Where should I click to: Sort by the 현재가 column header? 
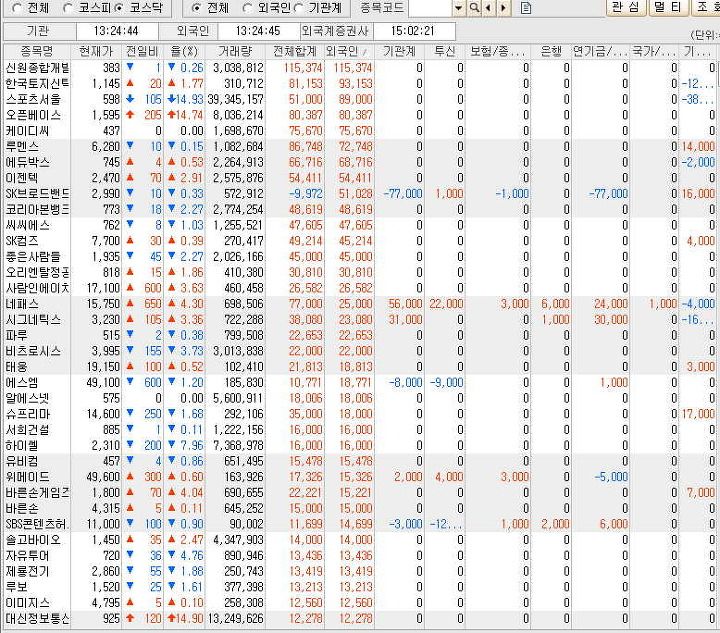(96, 51)
